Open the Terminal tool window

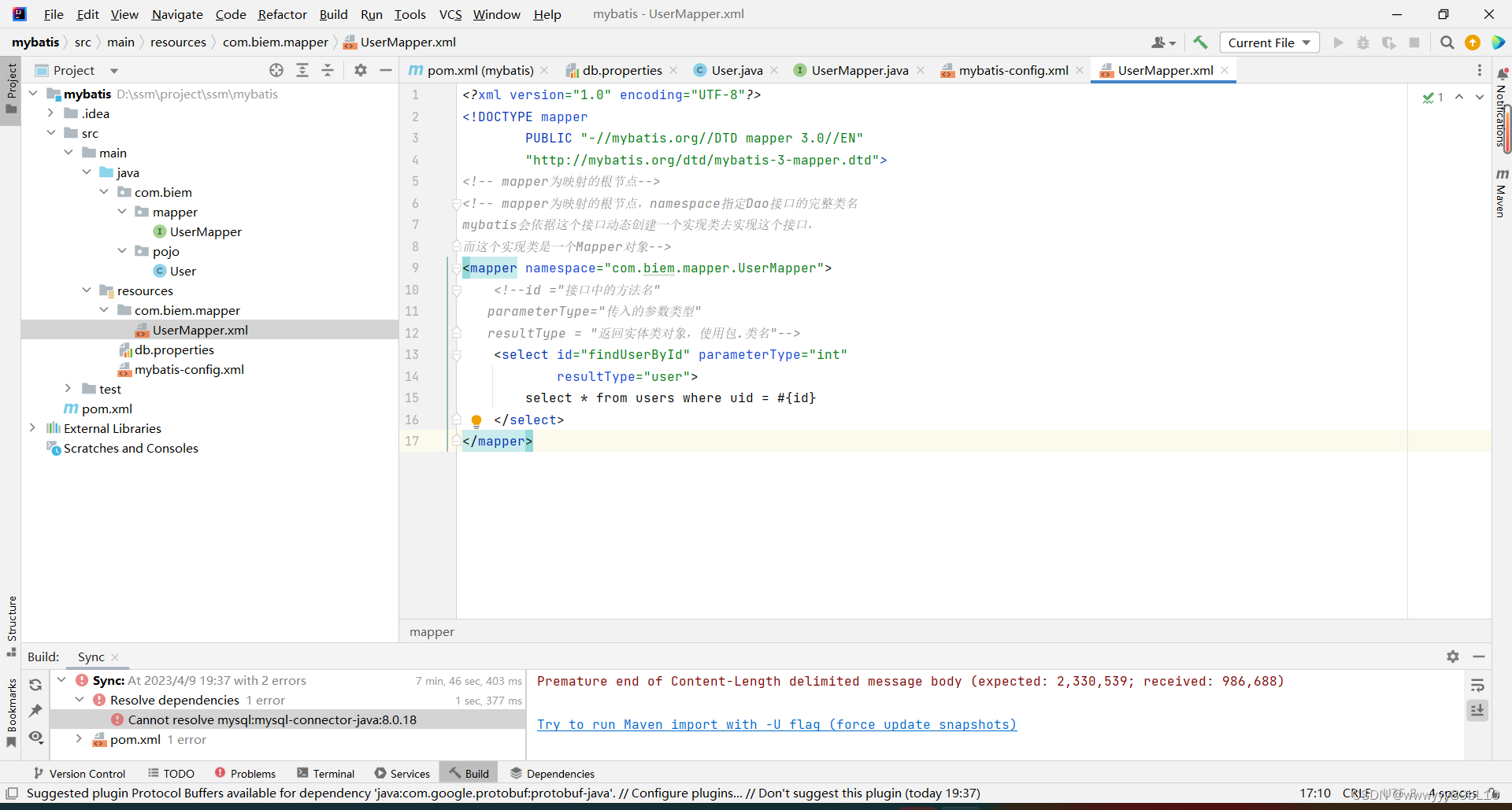pos(325,774)
